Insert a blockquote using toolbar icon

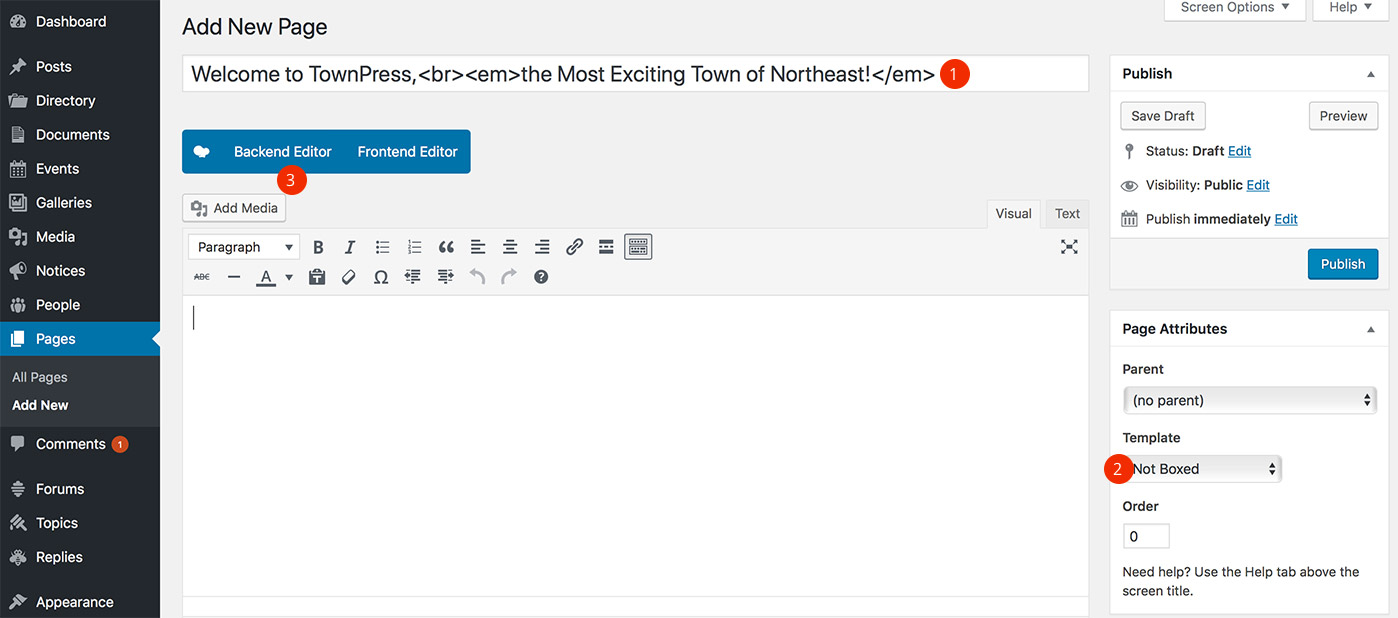tap(446, 247)
